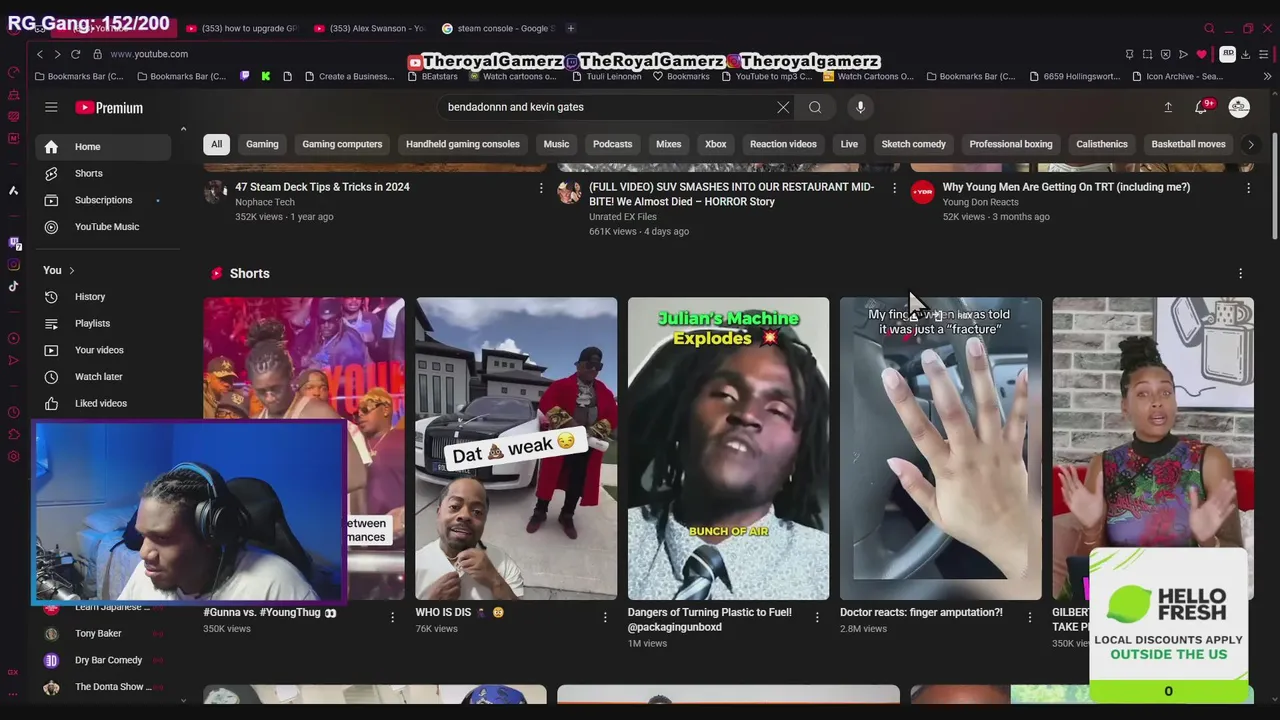Select the Reaction videos filter chip
The width and height of the screenshot is (1280, 720).
tap(783, 144)
